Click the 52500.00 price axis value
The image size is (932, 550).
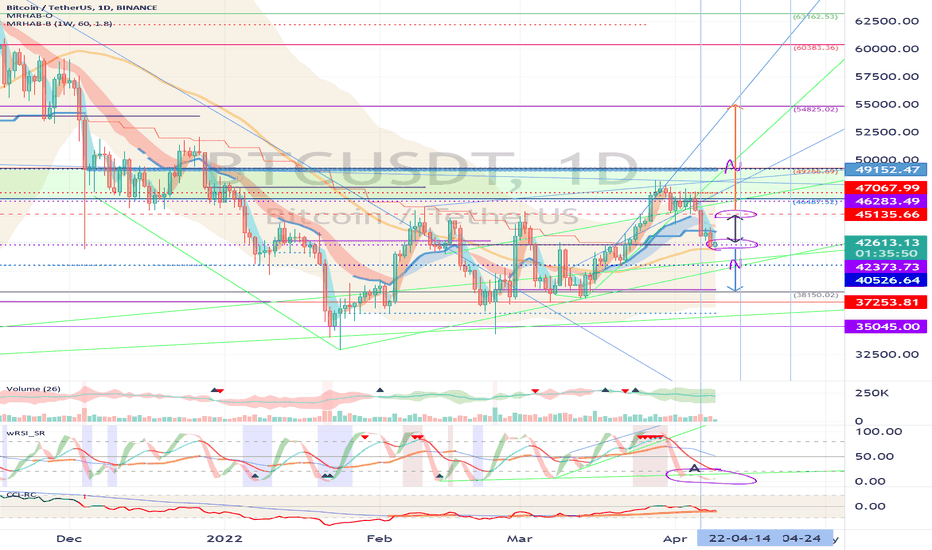point(887,132)
